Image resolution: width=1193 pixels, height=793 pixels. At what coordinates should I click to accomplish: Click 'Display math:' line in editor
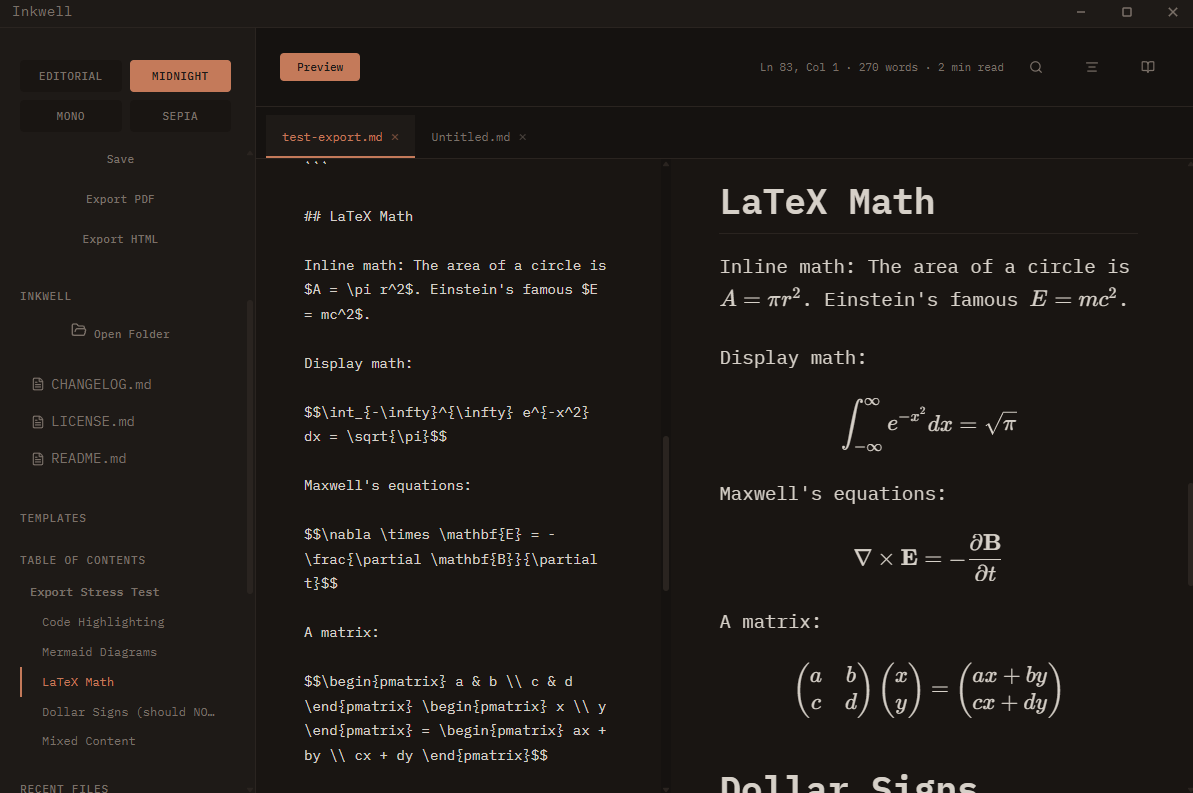(358, 364)
